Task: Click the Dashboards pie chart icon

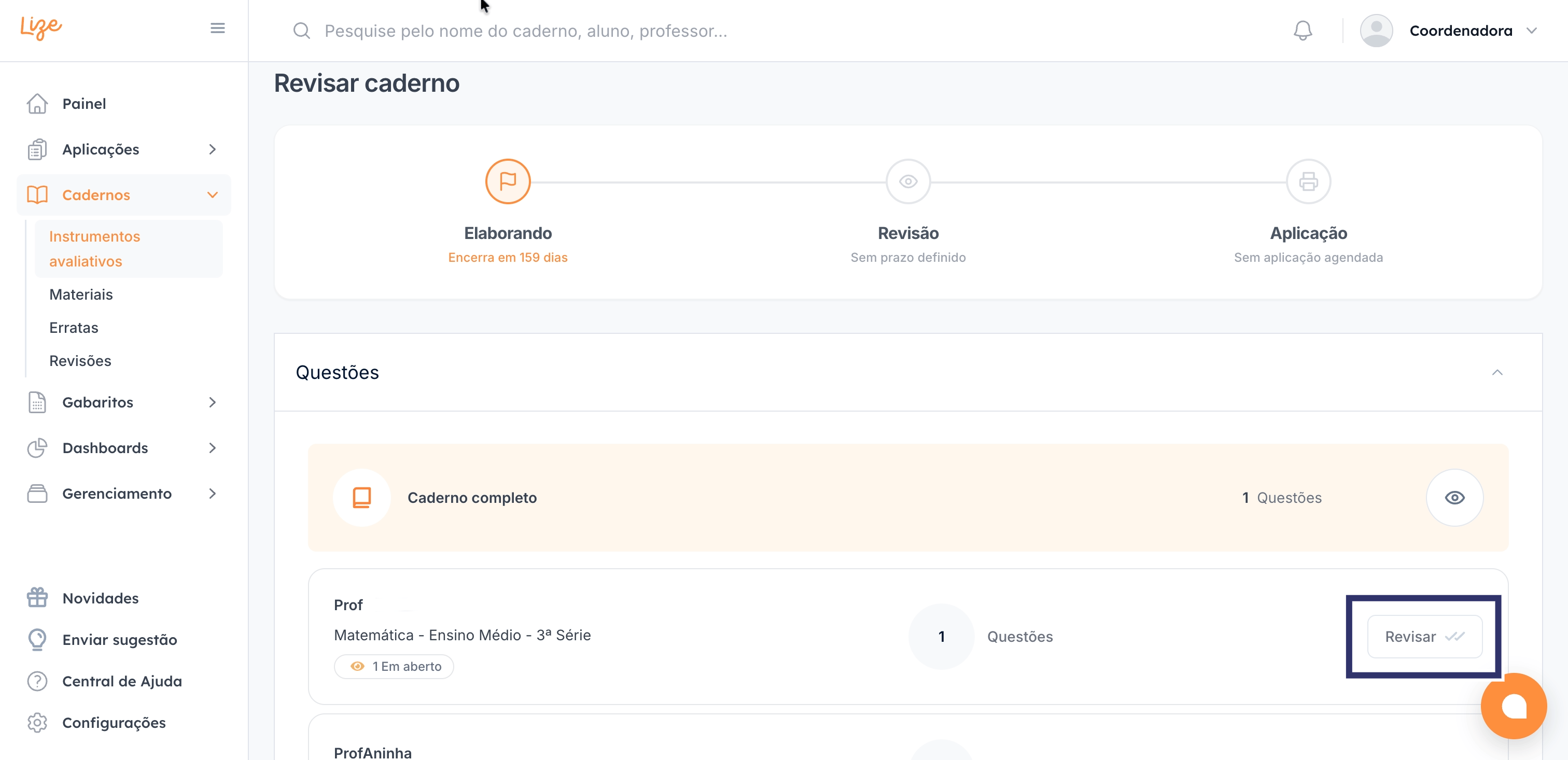Action: (37, 448)
